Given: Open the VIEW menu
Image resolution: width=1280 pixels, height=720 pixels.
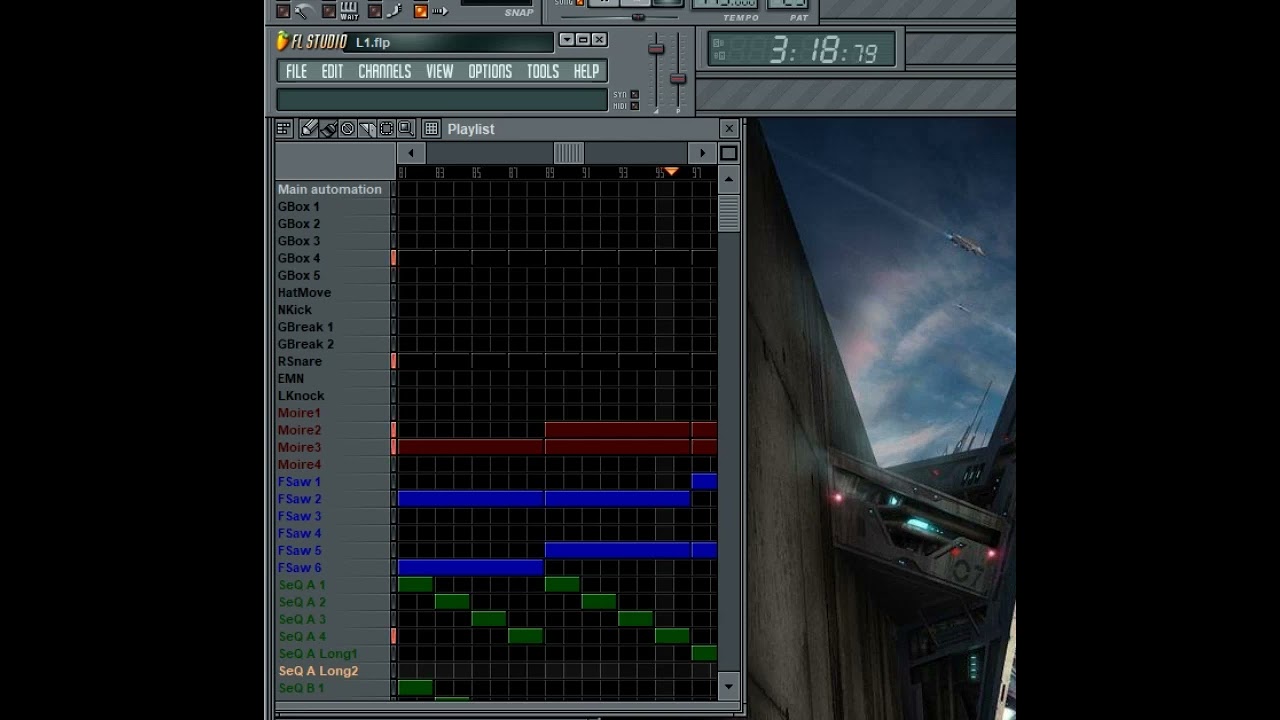Looking at the screenshot, I should tap(440, 71).
